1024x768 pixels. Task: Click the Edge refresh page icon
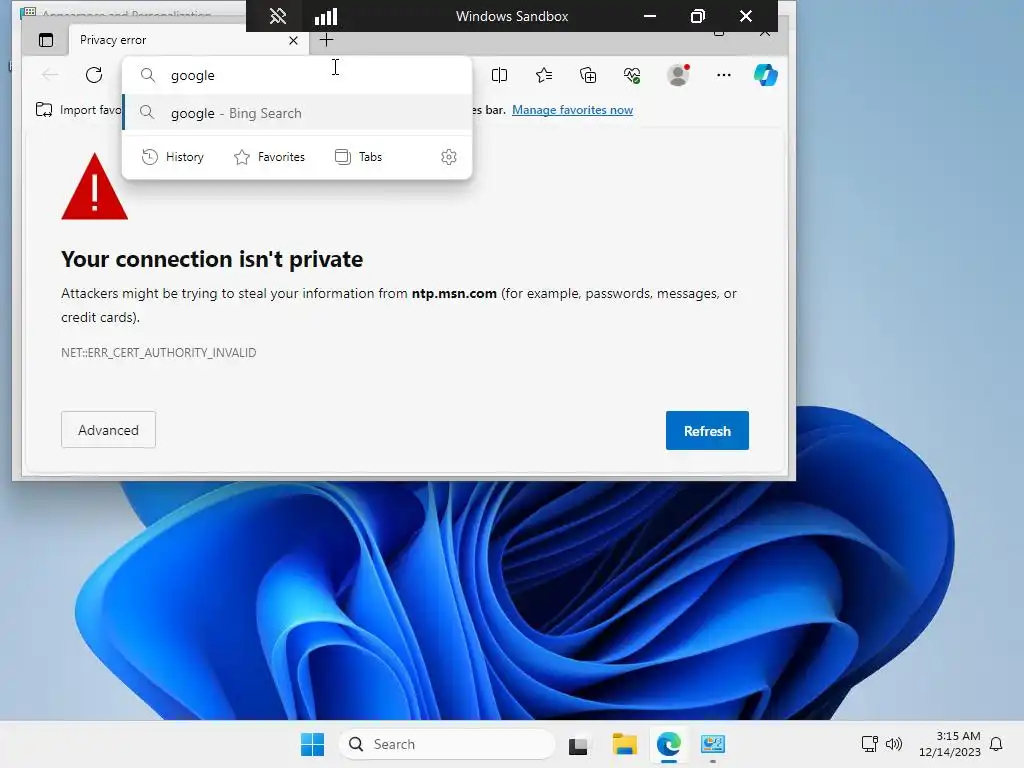pyautogui.click(x=94, y=75)
